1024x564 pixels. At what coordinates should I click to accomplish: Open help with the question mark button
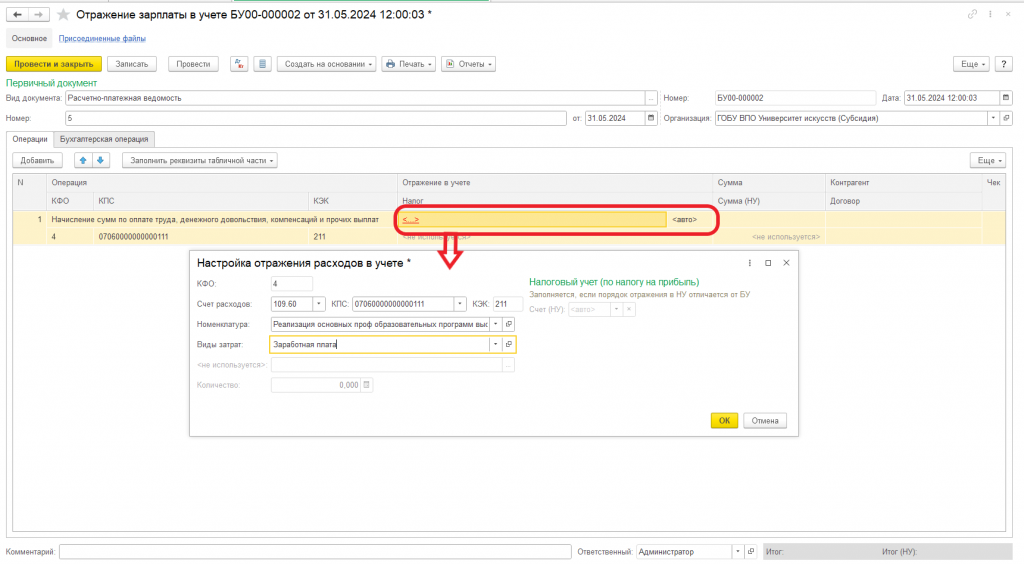point(1004,64)
